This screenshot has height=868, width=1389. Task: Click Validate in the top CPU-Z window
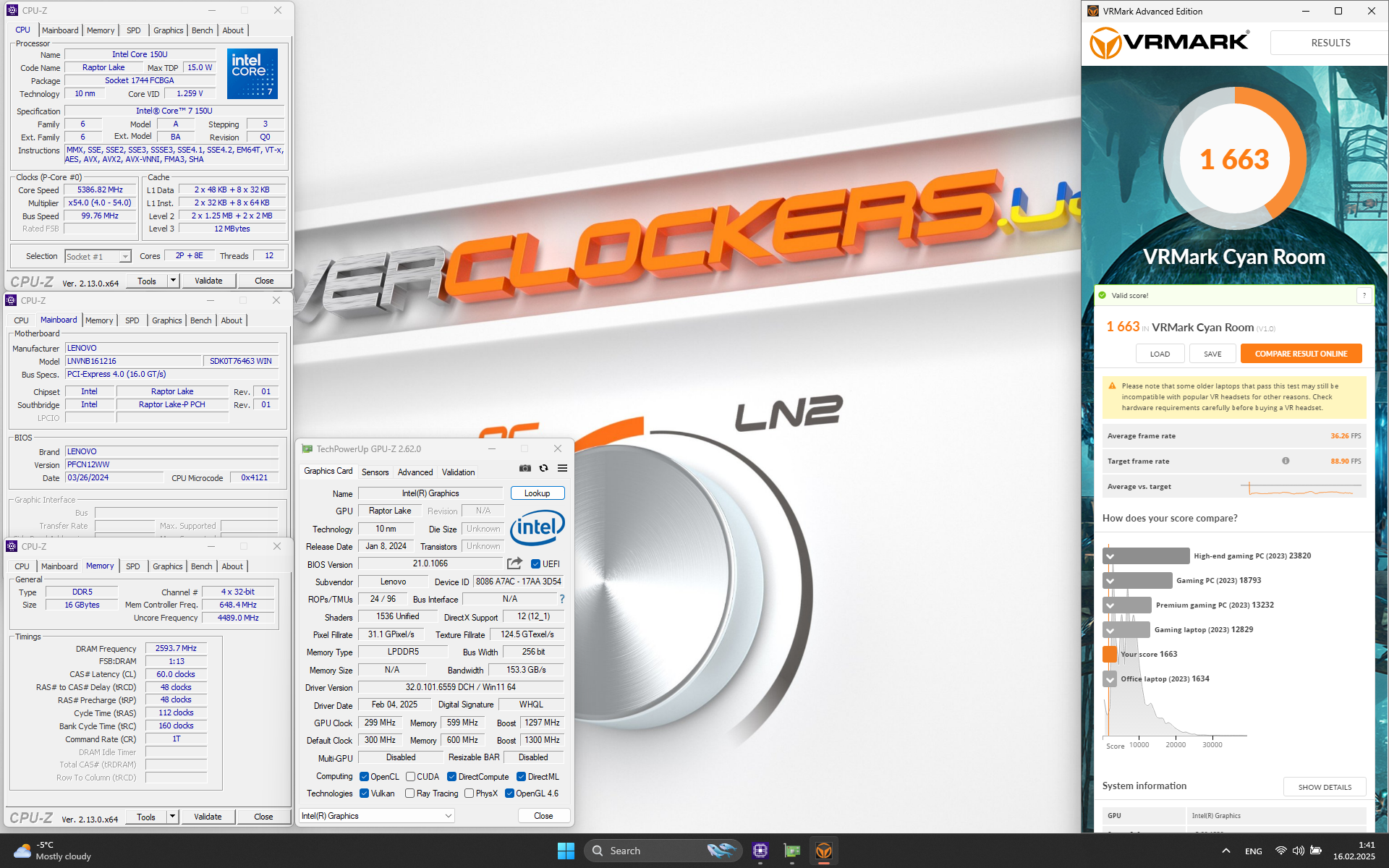pos(208,281)
